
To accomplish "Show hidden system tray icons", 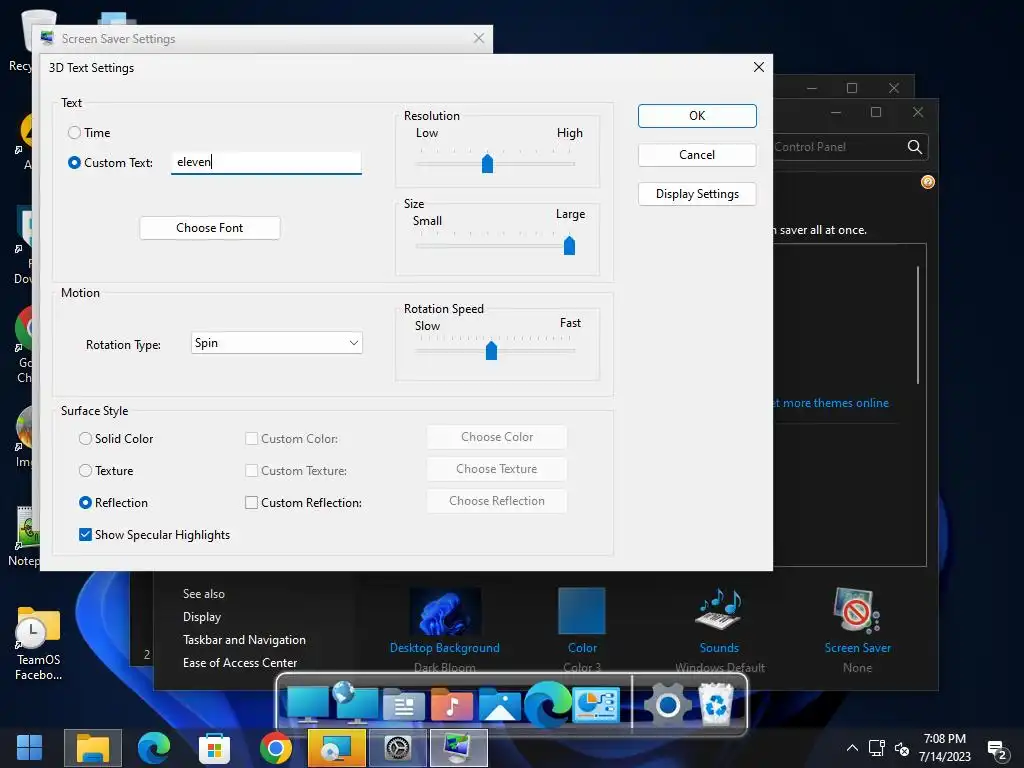I will [852, 748].
